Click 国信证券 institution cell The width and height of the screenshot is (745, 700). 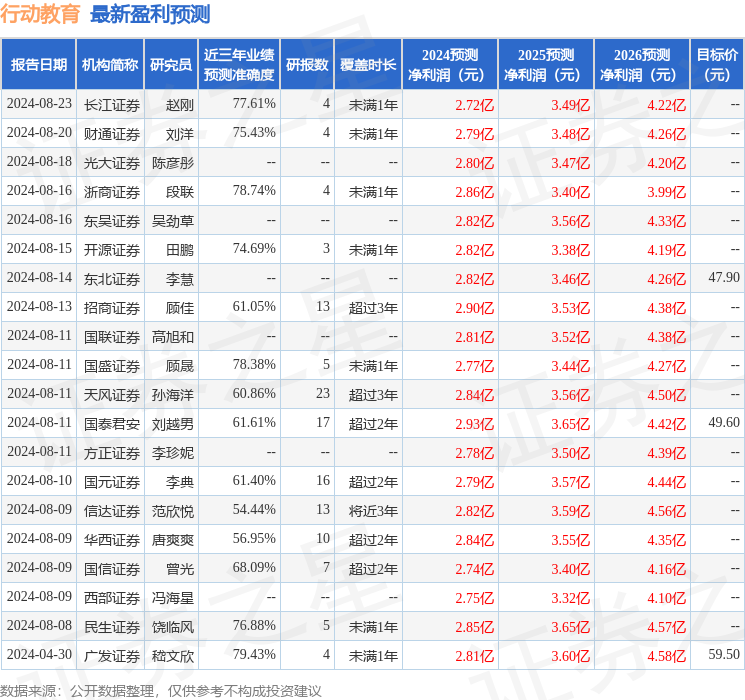pos(112,569)
